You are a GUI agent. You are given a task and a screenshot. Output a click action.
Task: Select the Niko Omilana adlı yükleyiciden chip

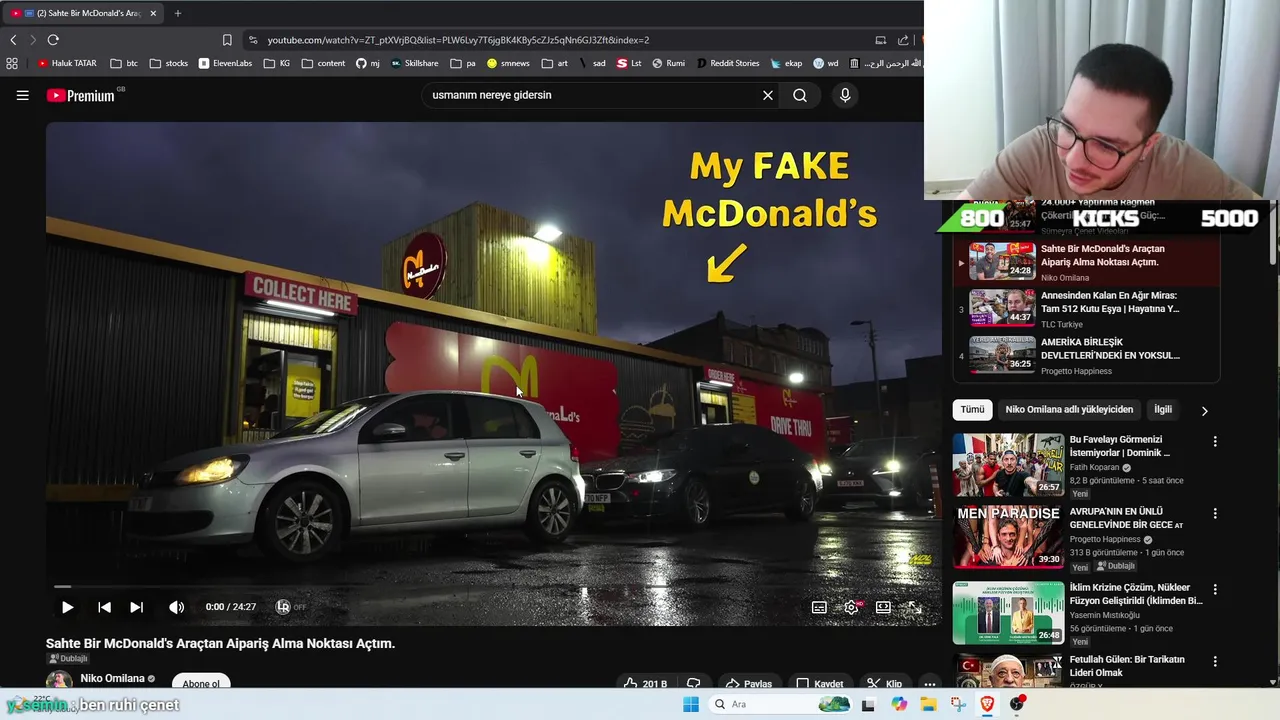pos(1069,409)
